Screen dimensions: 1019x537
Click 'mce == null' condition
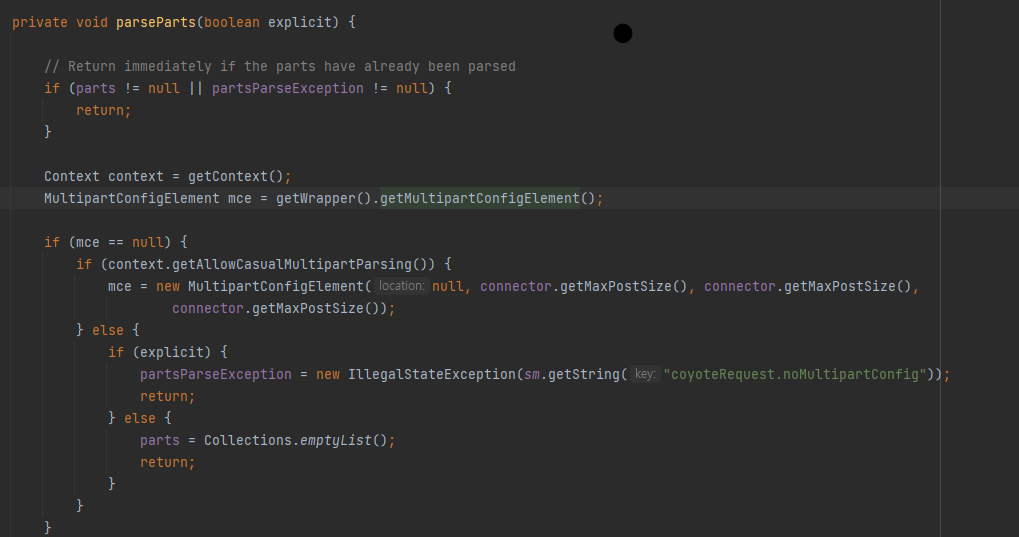click(120, 242)
